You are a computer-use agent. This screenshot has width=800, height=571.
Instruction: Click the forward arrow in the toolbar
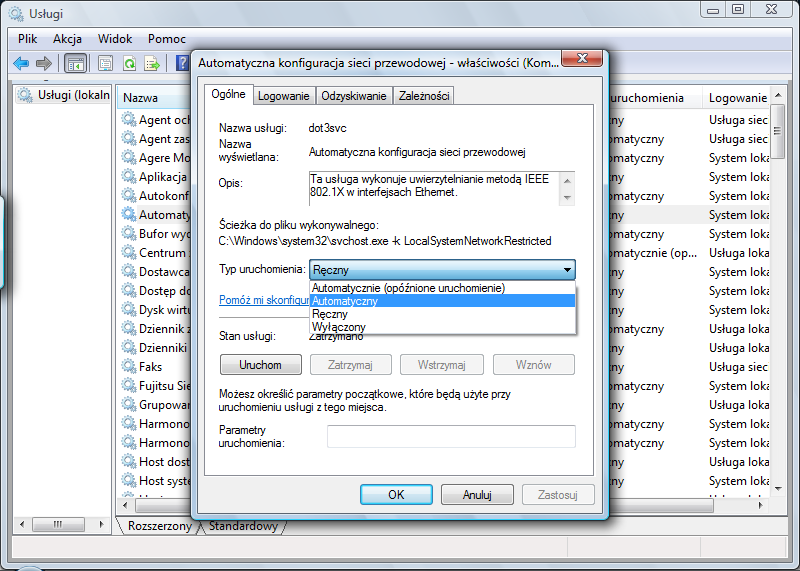pos(43,63)
